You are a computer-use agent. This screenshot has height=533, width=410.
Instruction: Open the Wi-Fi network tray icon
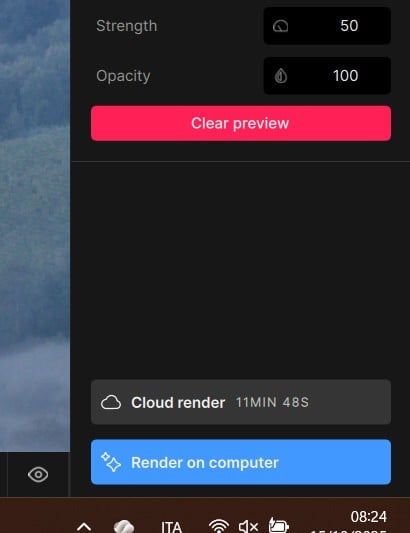[219, 526]
